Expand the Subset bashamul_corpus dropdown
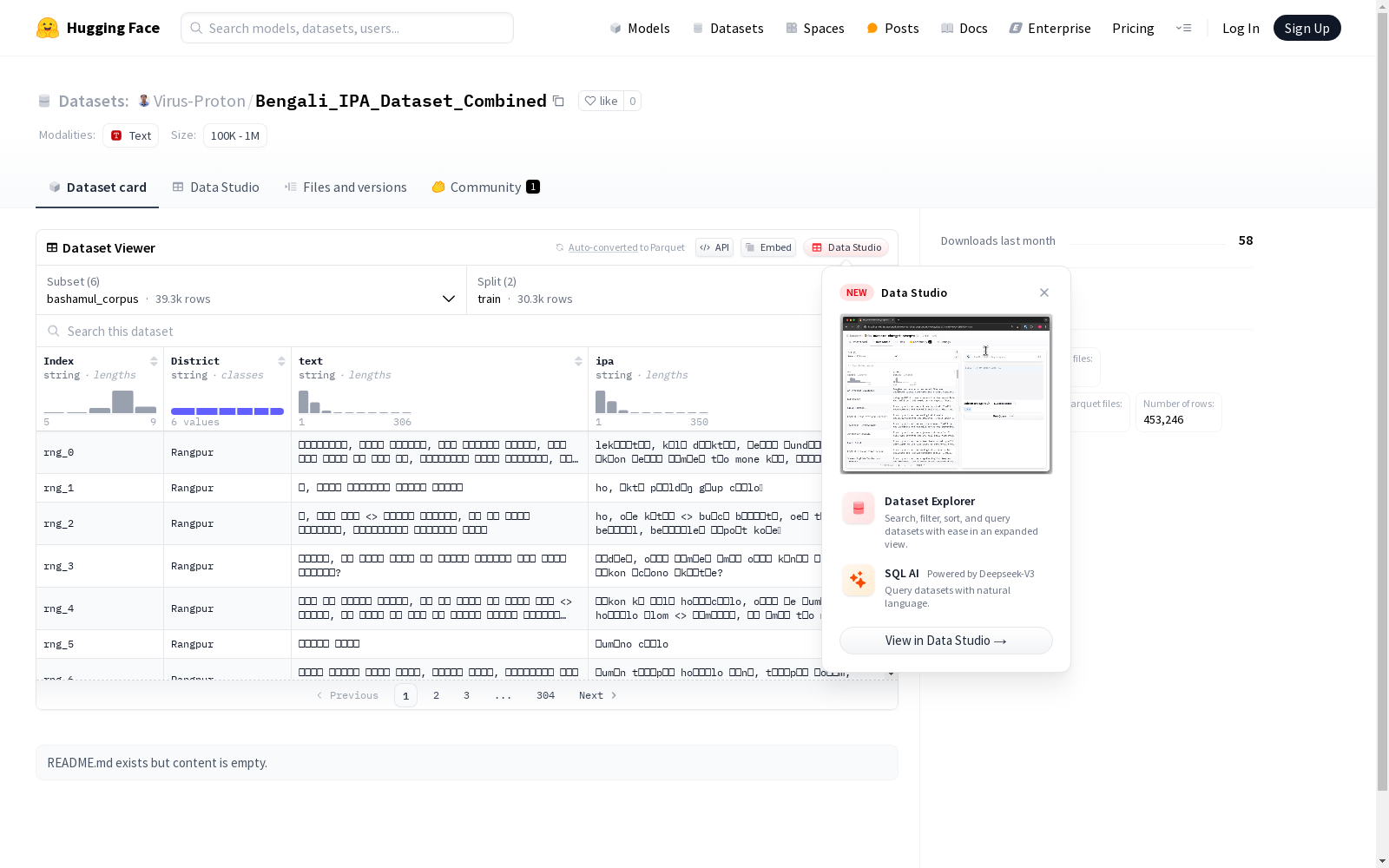This screenshot has height=868, width=1389. pos(252,290)
